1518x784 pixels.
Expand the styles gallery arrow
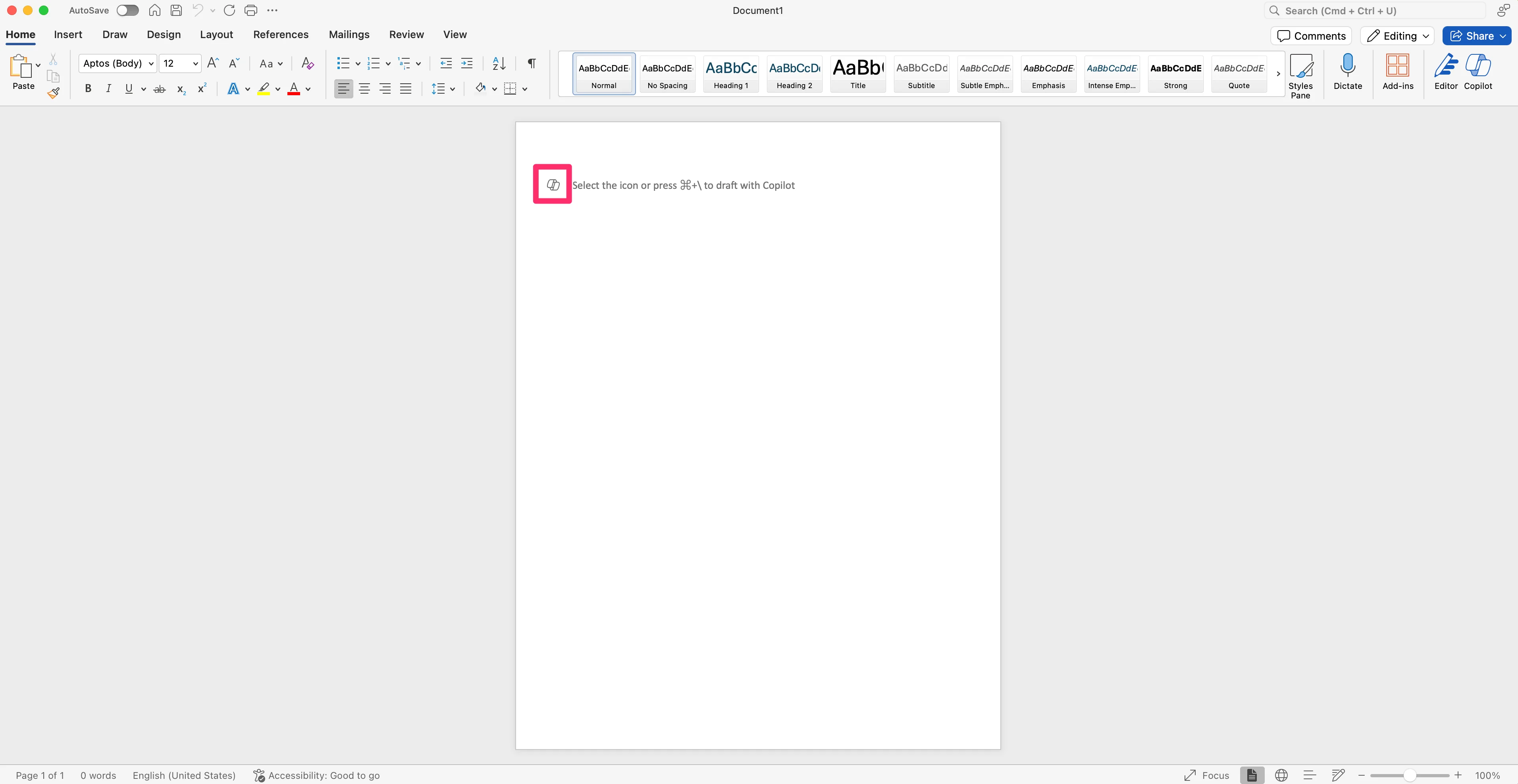[x=1277, y=74]
